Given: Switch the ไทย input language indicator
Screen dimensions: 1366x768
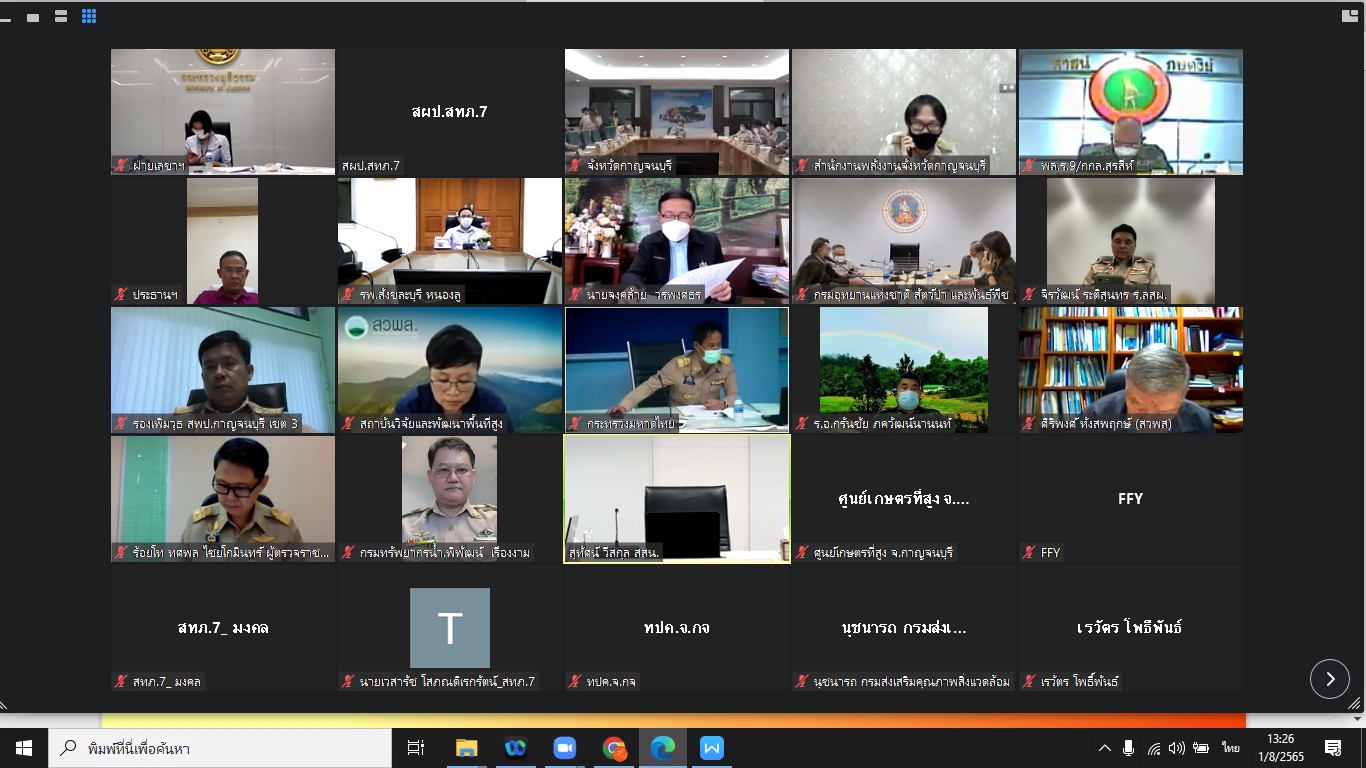Looking at the screenshot, I should (1230, 748).
